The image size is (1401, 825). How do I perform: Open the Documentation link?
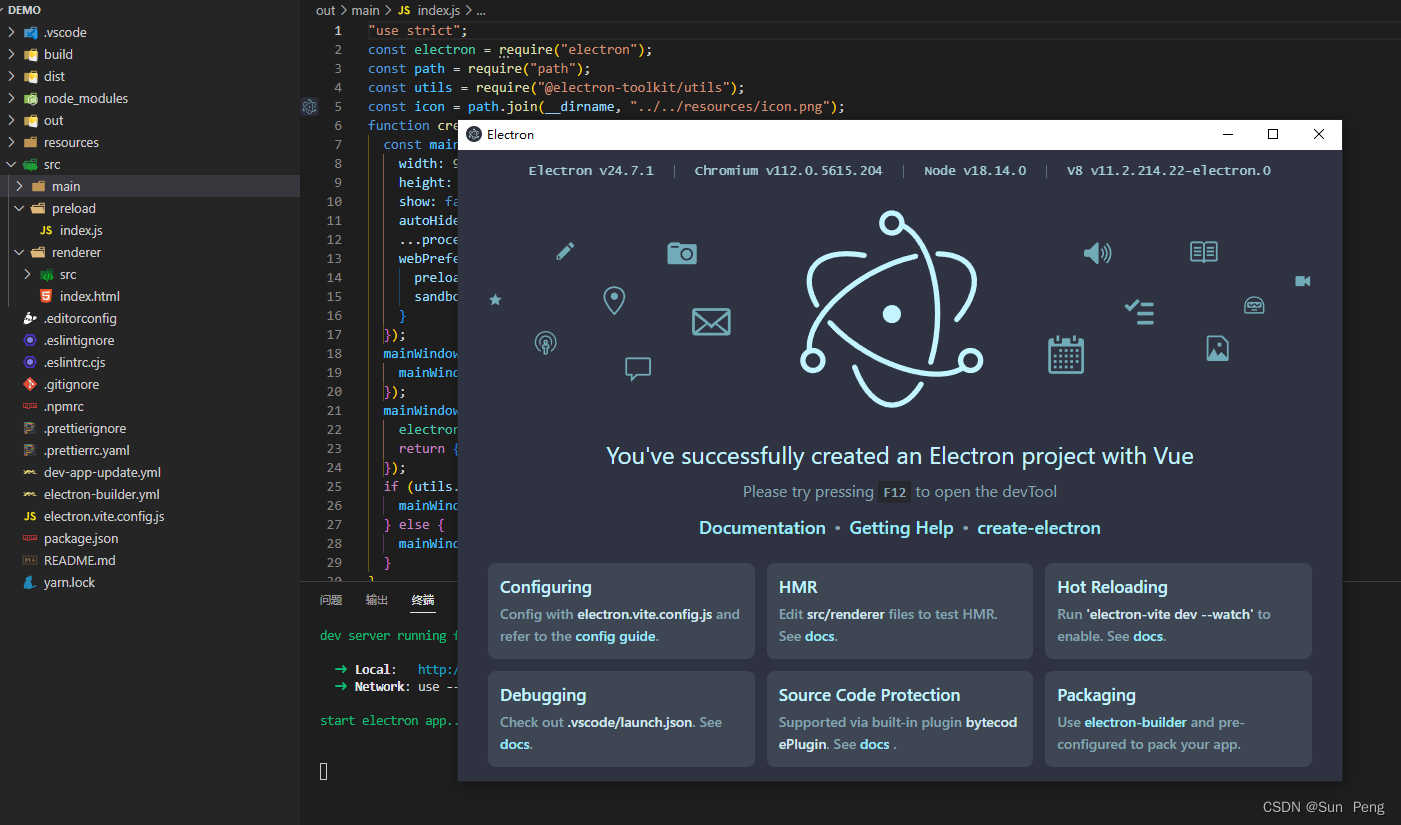click(x=762, y=528)
